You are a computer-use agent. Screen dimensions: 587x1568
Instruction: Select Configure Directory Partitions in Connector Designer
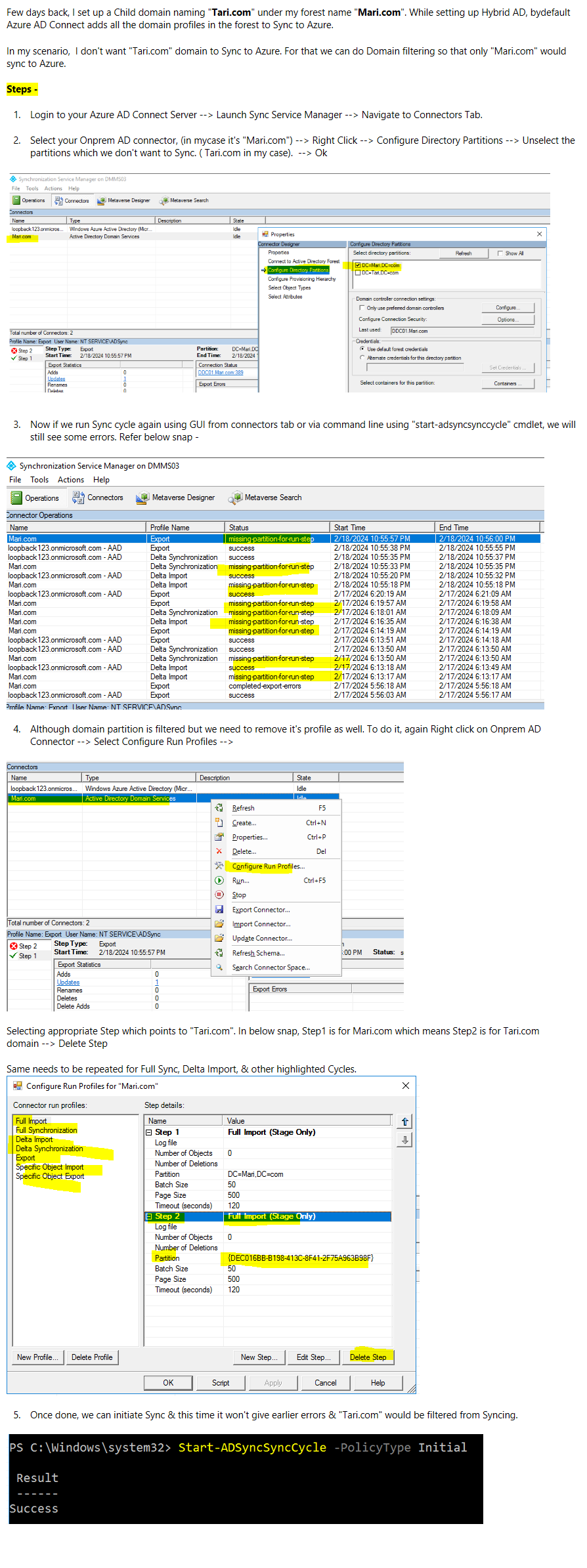(298, 270)
